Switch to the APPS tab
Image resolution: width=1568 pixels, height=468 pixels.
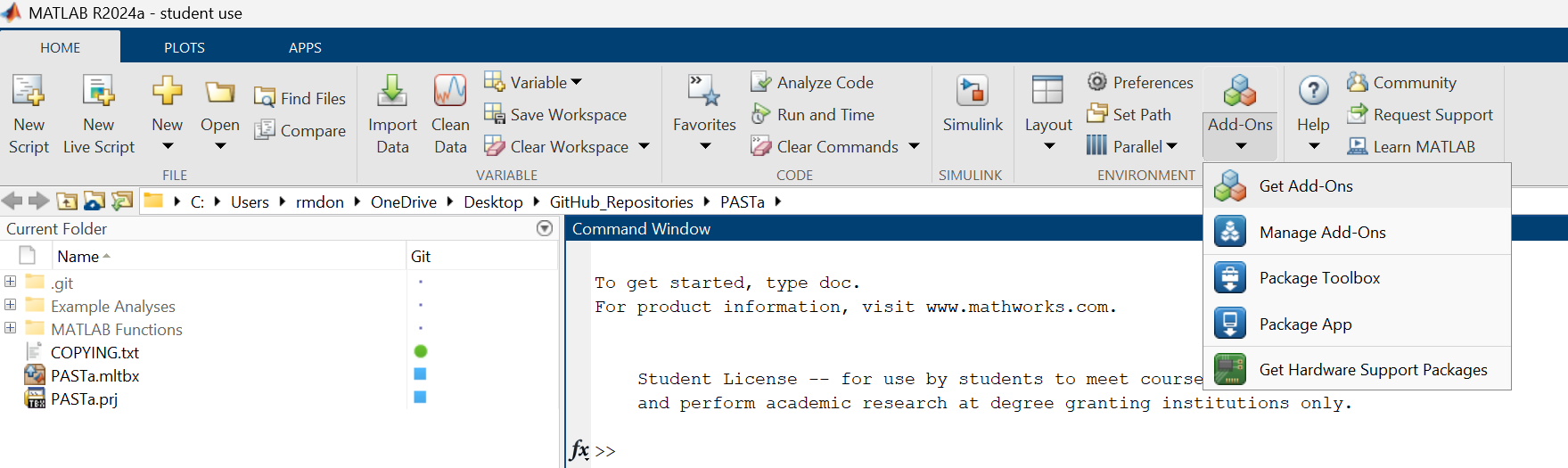[x=305, y=47]
